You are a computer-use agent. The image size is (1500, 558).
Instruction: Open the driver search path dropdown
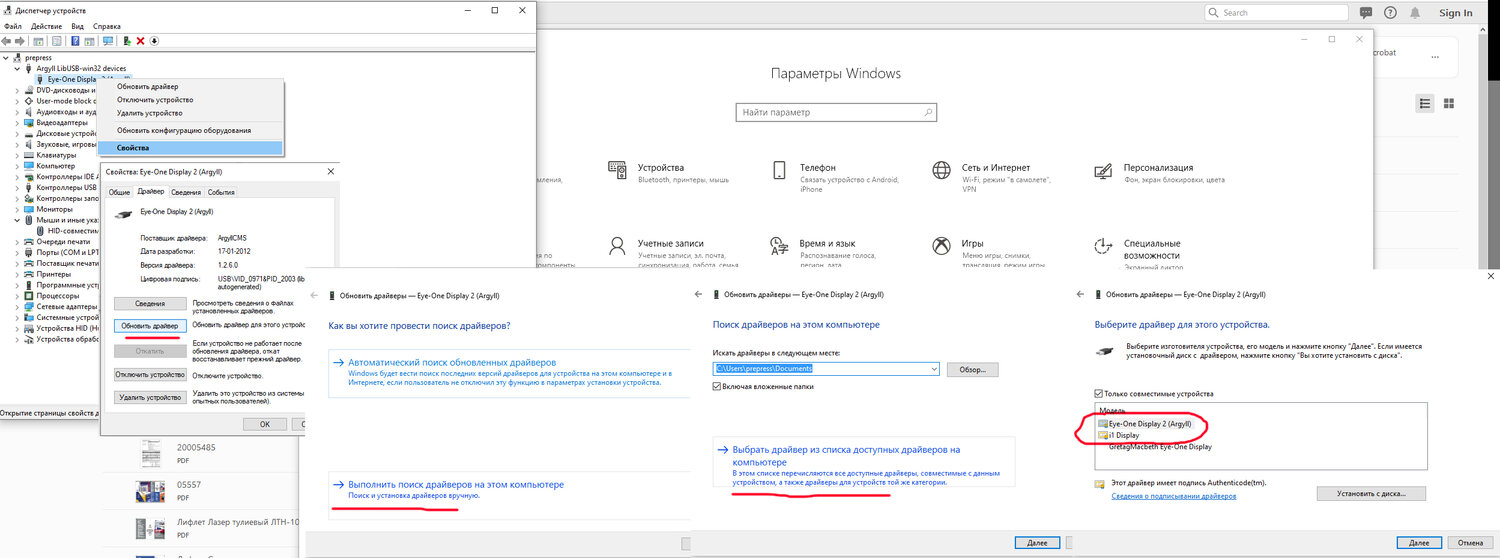(934, 368)
